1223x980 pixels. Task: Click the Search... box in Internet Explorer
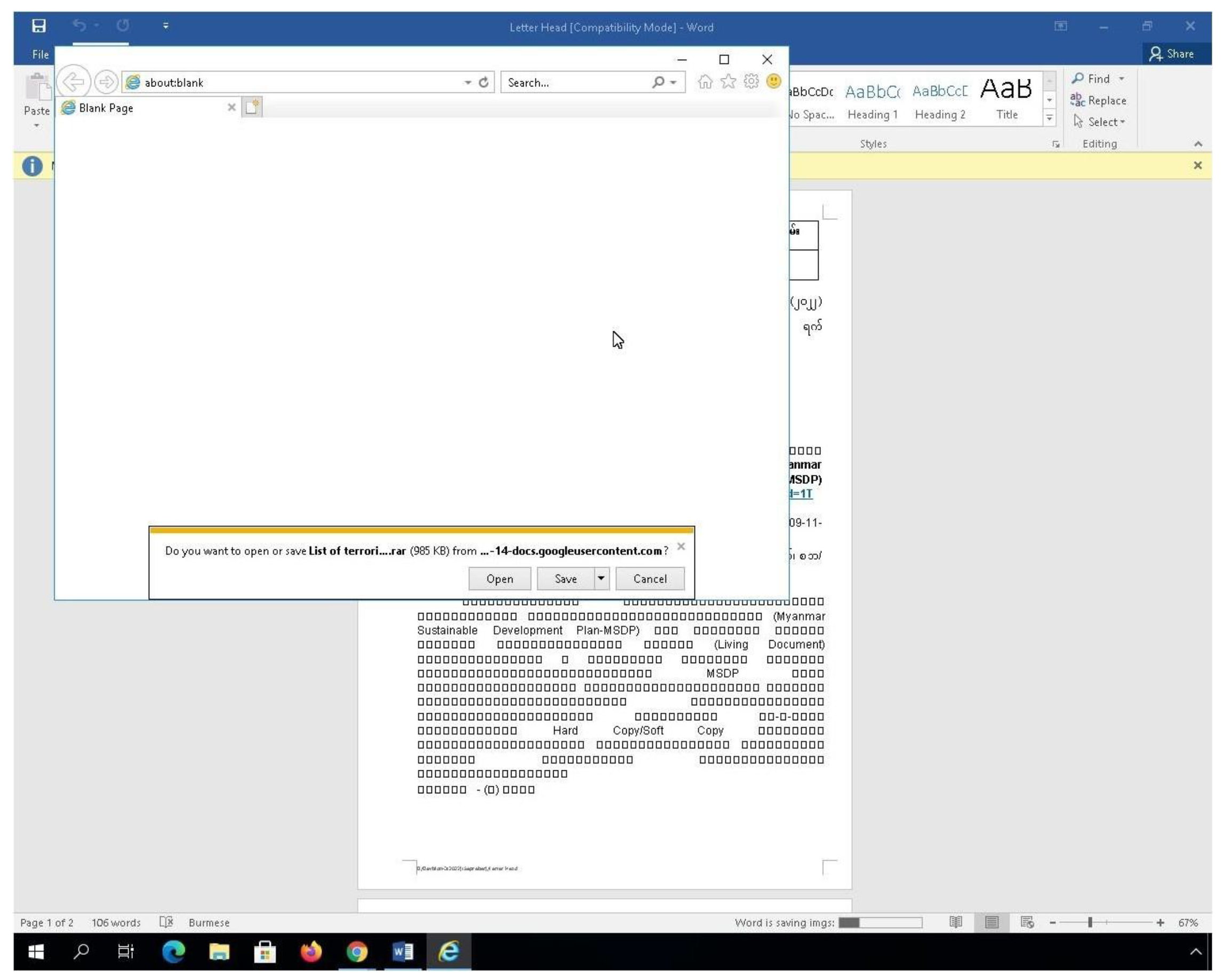click(575, 82)
